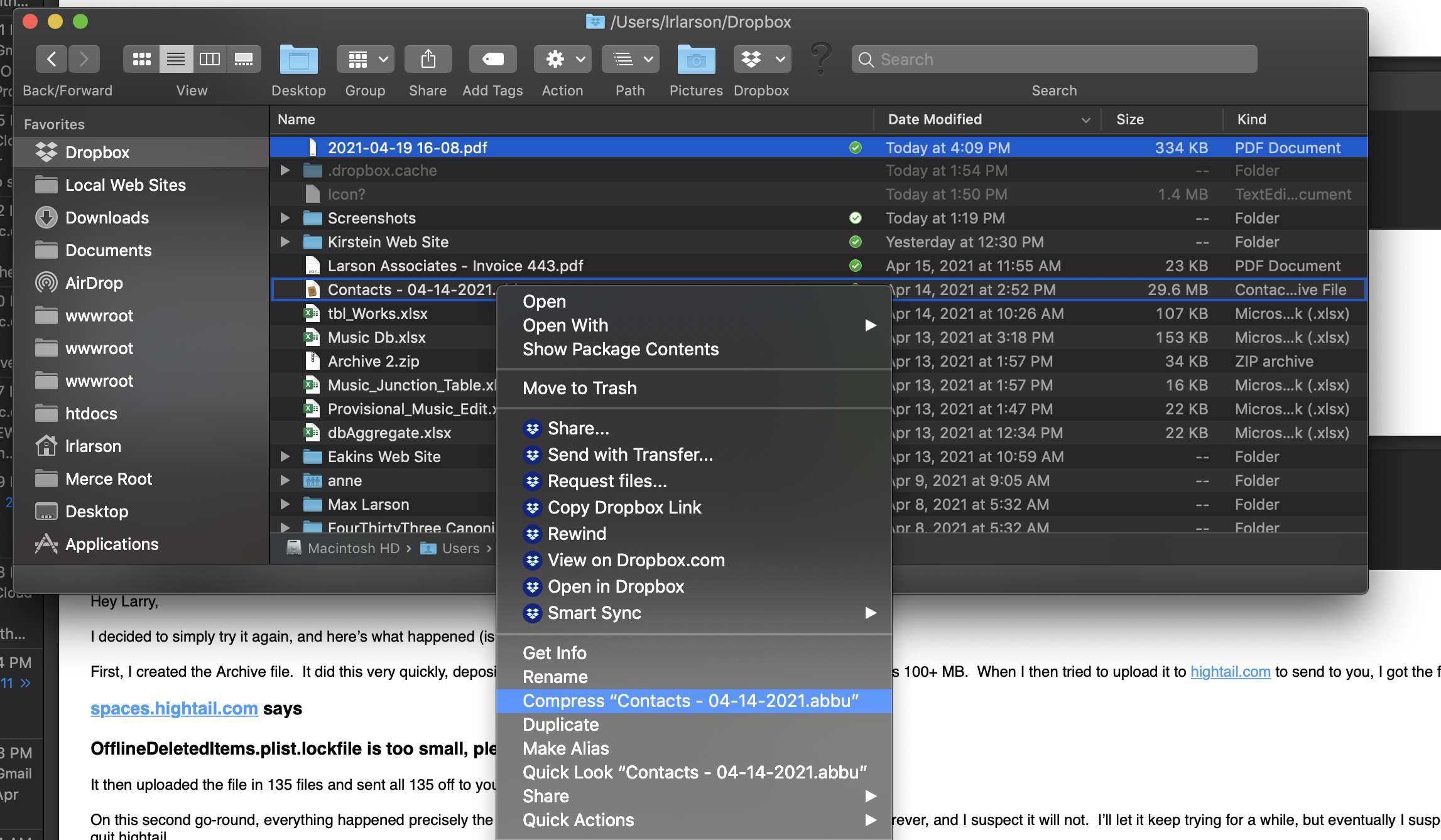This screenshot has height=840, width=1441.
Task: Choose Get Info in the context menu
Action: [x=694, y=653]
